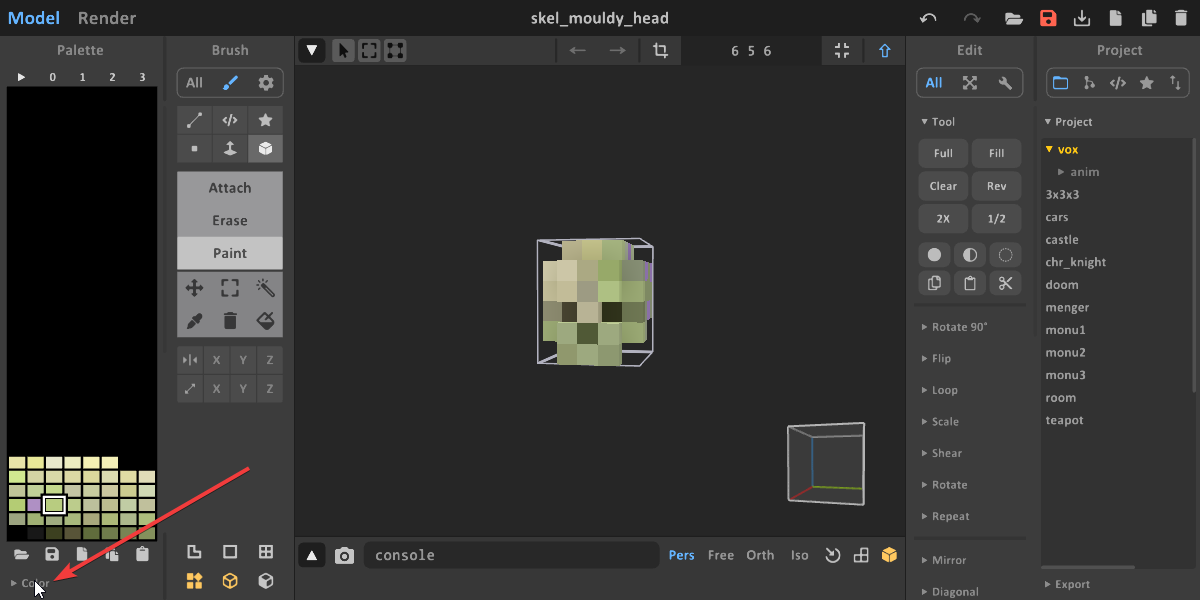This screenshot has height=600, width=1200.
Task: Toggle the yellow cube icon beside Iso
Action: click(889, 555)
